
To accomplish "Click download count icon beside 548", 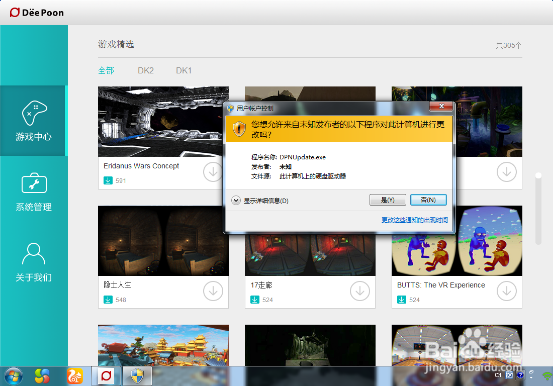I will point(108,300).
